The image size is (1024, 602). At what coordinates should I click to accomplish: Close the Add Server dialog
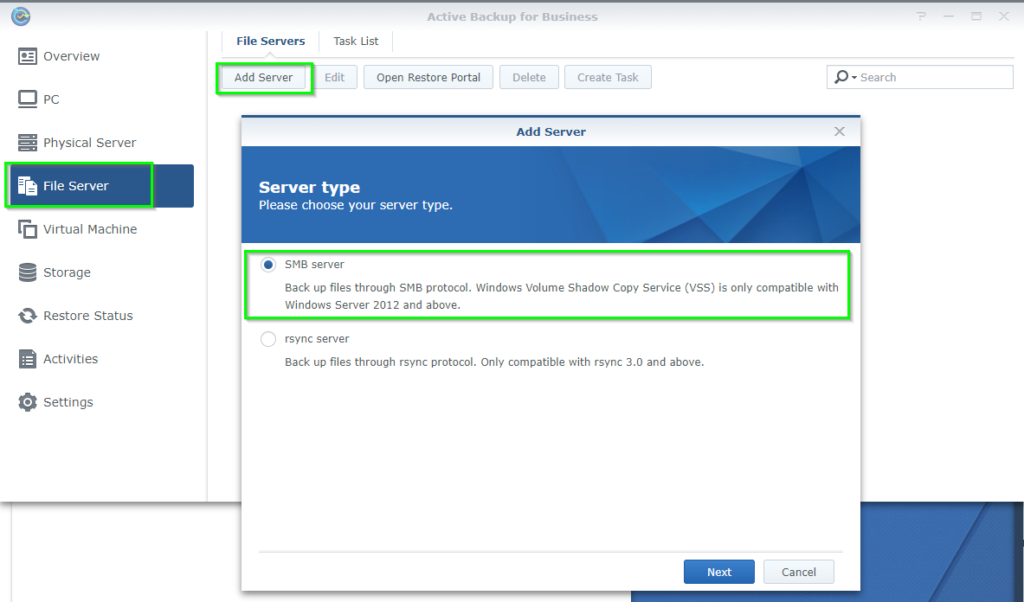(x=839, y=131)
